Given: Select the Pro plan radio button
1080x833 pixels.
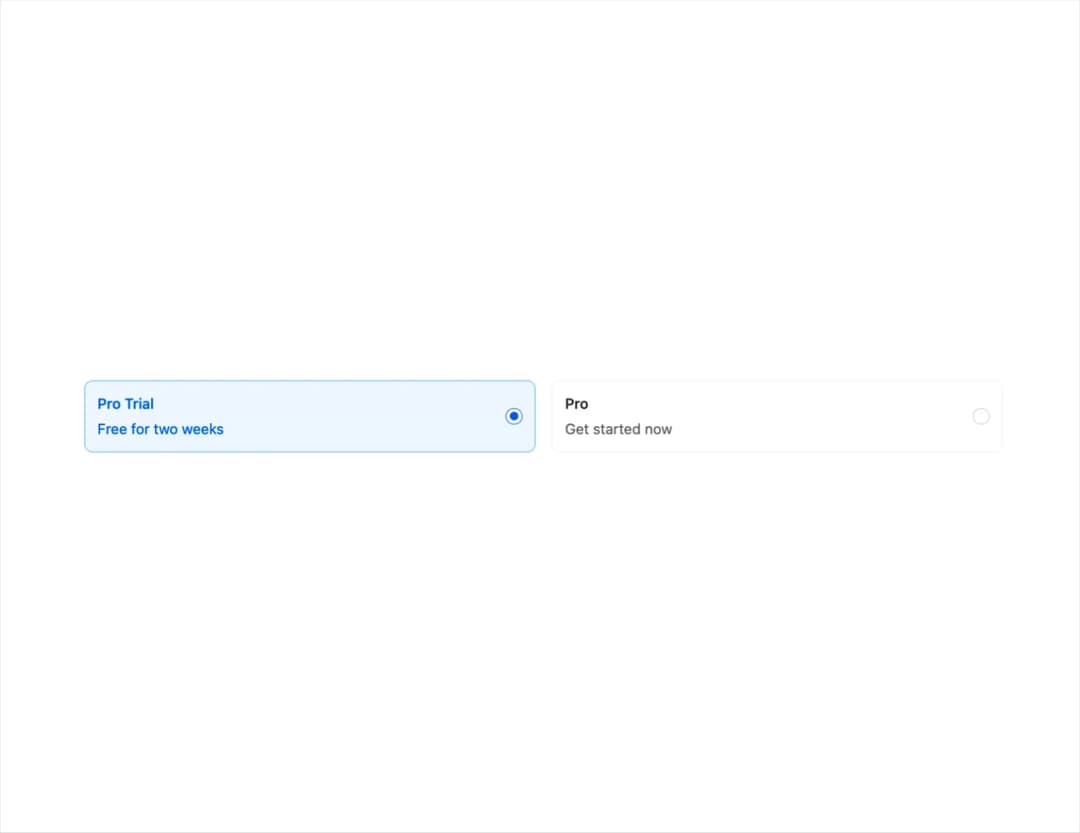Looking at the screenshot, I should 981,416.
